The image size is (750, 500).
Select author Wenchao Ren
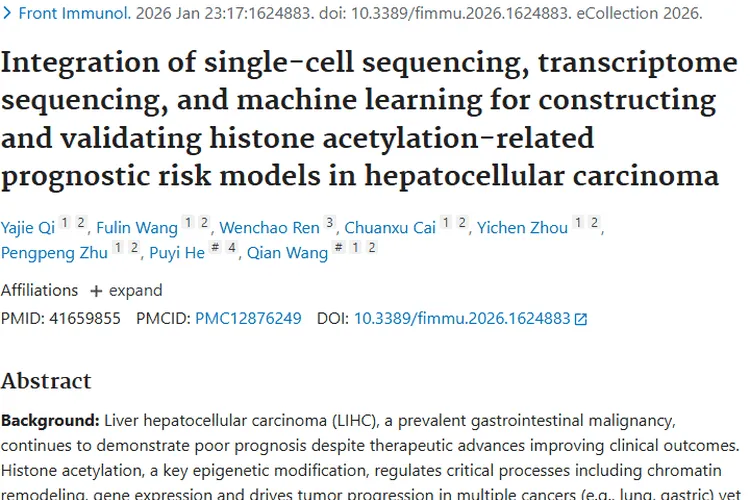[x=269, y=228]
